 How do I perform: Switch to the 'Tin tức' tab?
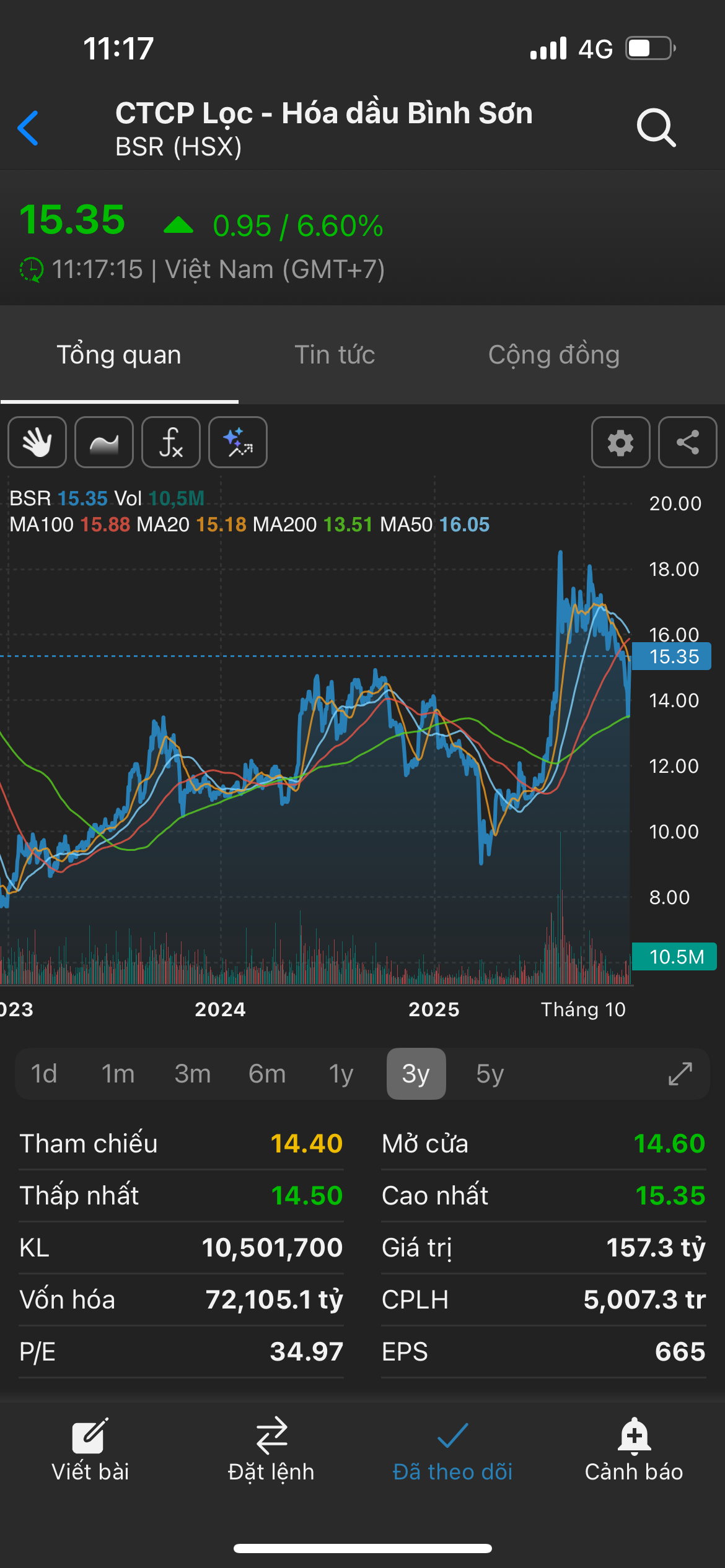pos(335,355)
